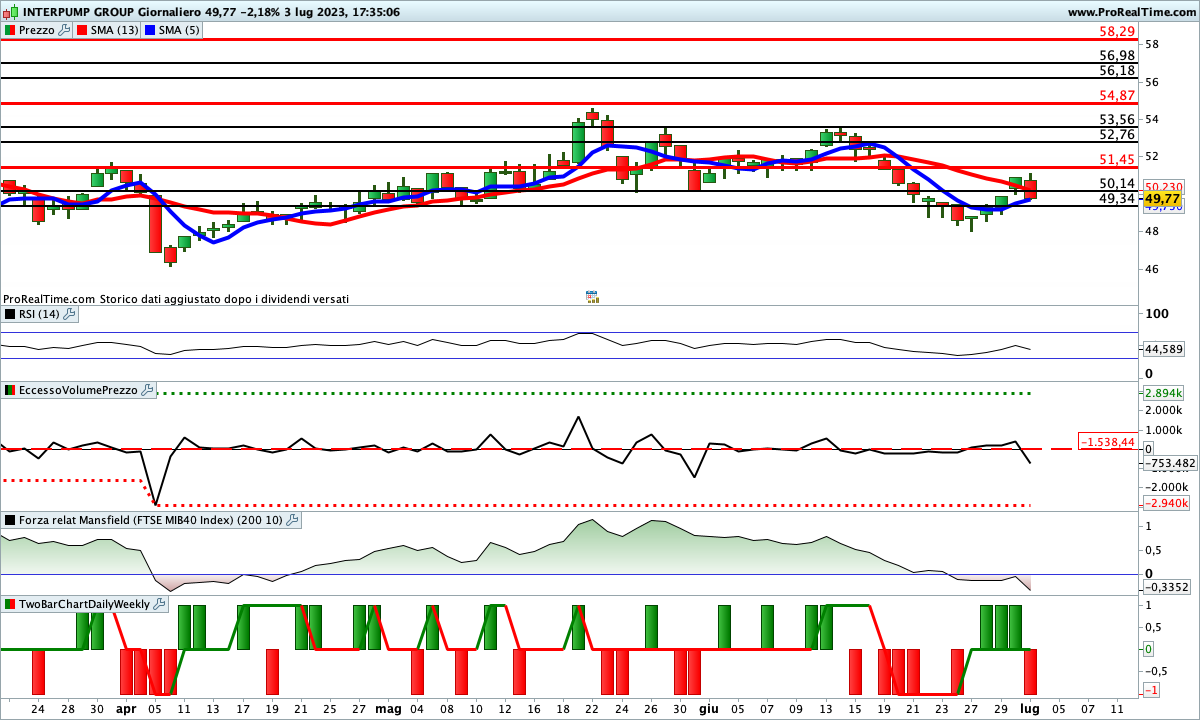Click the 'apr' month marker on time axis

point(126,708)
